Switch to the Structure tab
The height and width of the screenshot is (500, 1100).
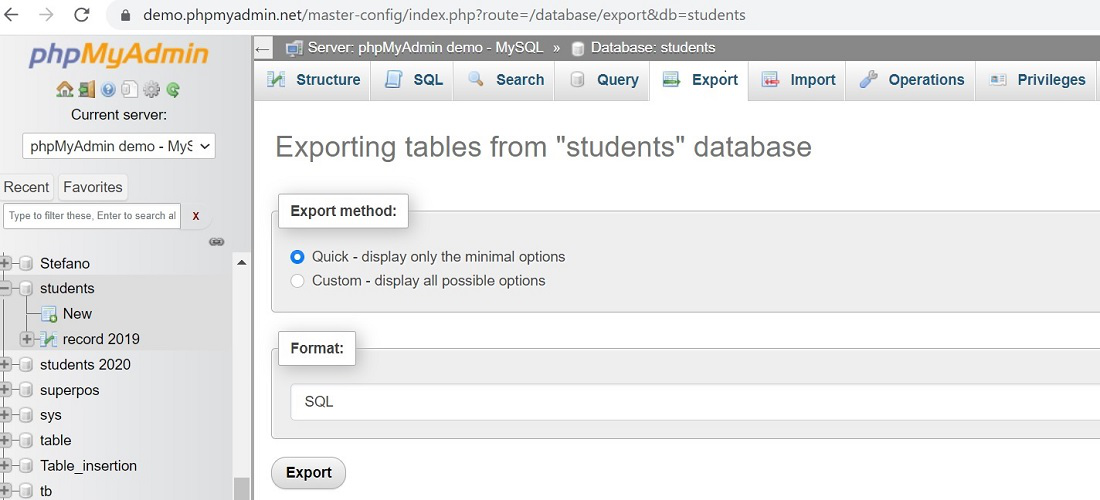coord(314,80)
